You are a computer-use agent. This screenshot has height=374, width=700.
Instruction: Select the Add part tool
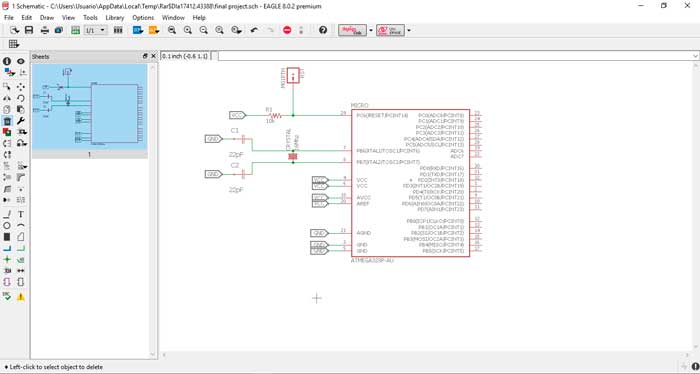click(7, 132)
